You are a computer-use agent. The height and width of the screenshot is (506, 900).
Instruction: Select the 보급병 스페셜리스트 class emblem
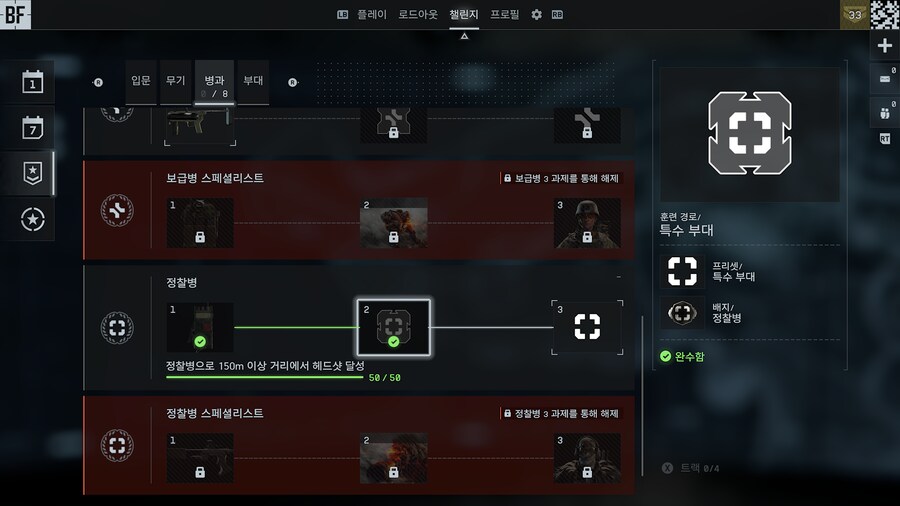click(x=117, y=211)
